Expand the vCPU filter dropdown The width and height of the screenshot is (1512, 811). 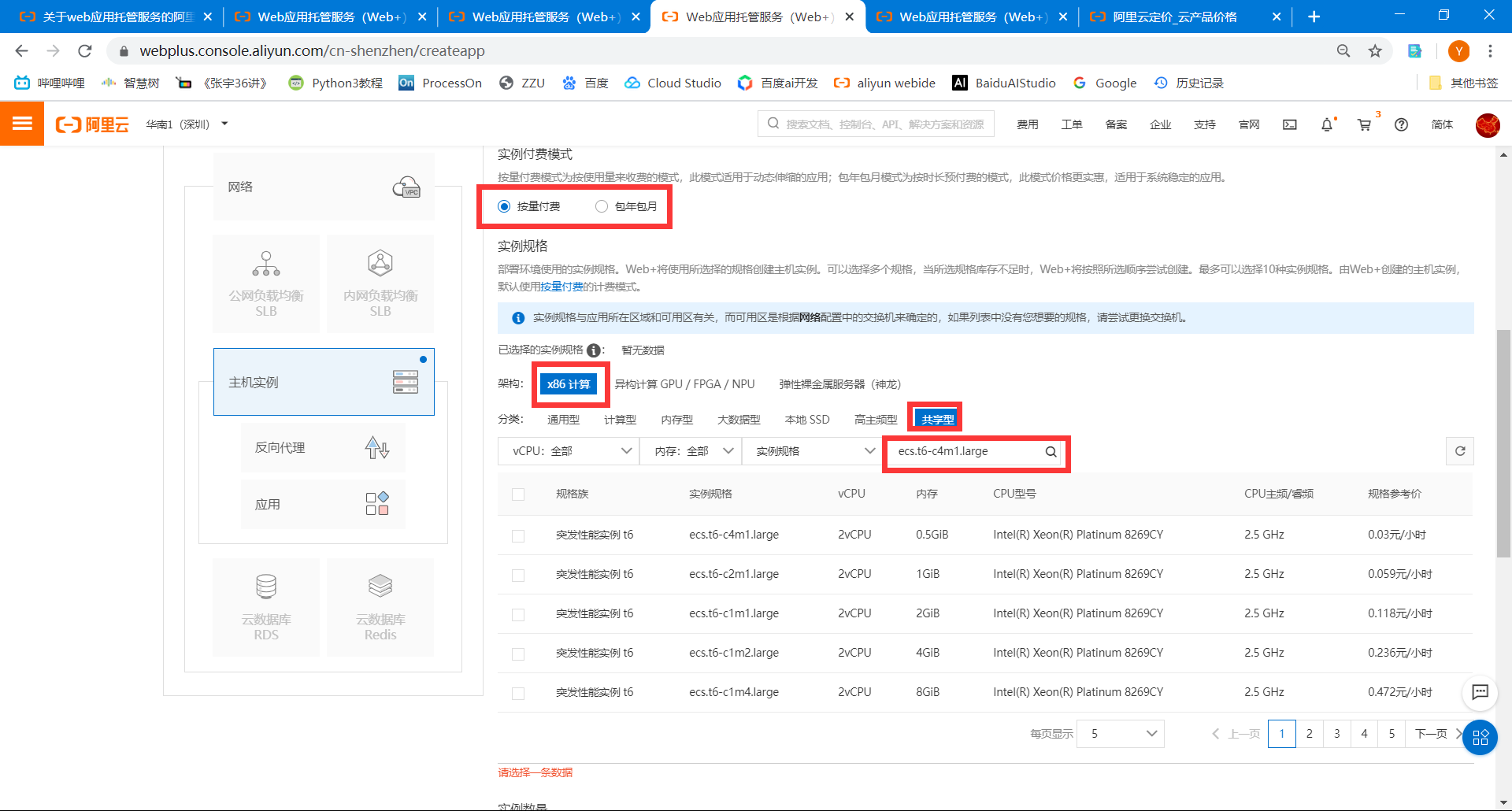click(x=569, y=451)
